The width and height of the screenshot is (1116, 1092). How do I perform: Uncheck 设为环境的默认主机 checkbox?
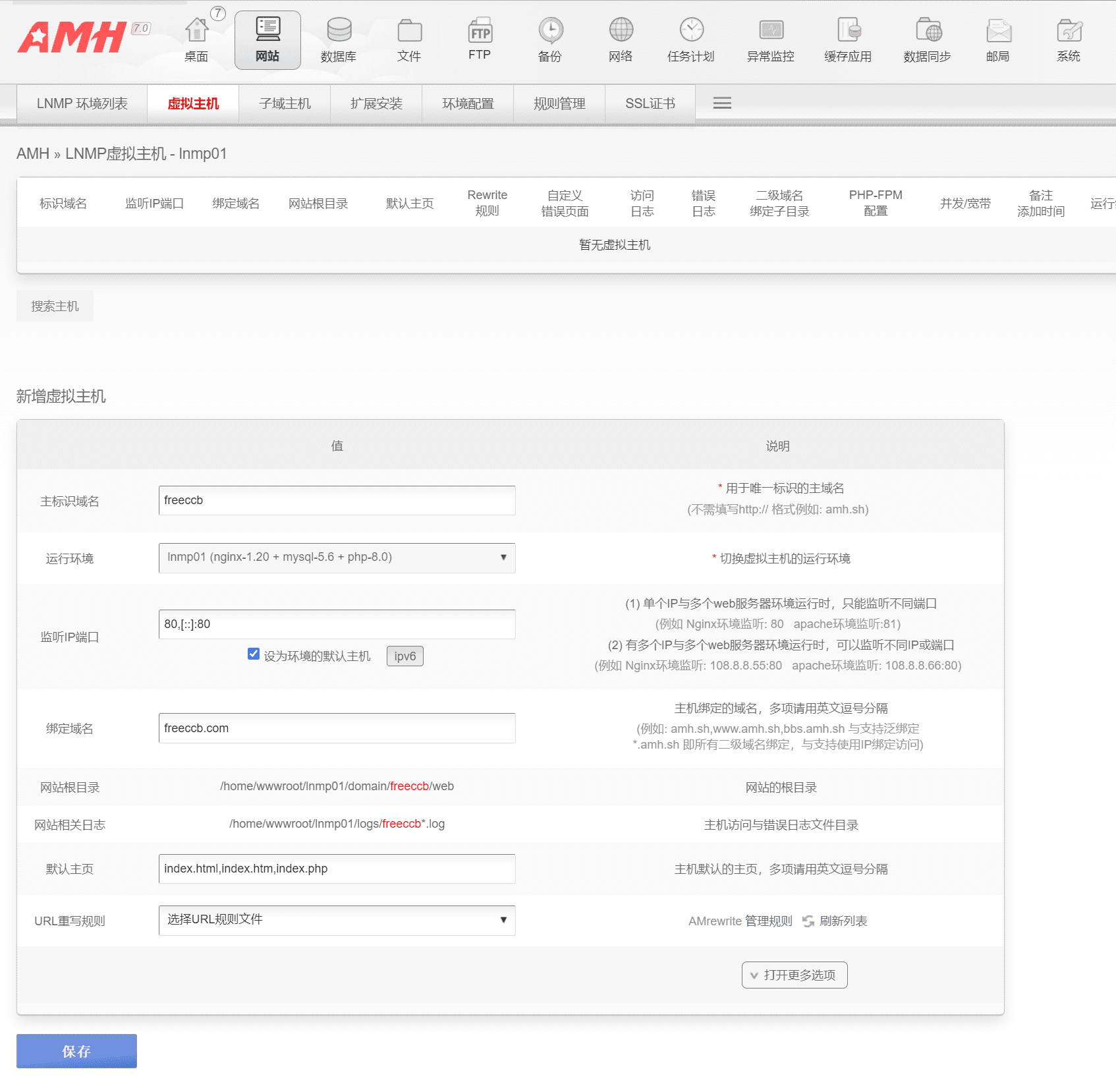pos(253,654)
